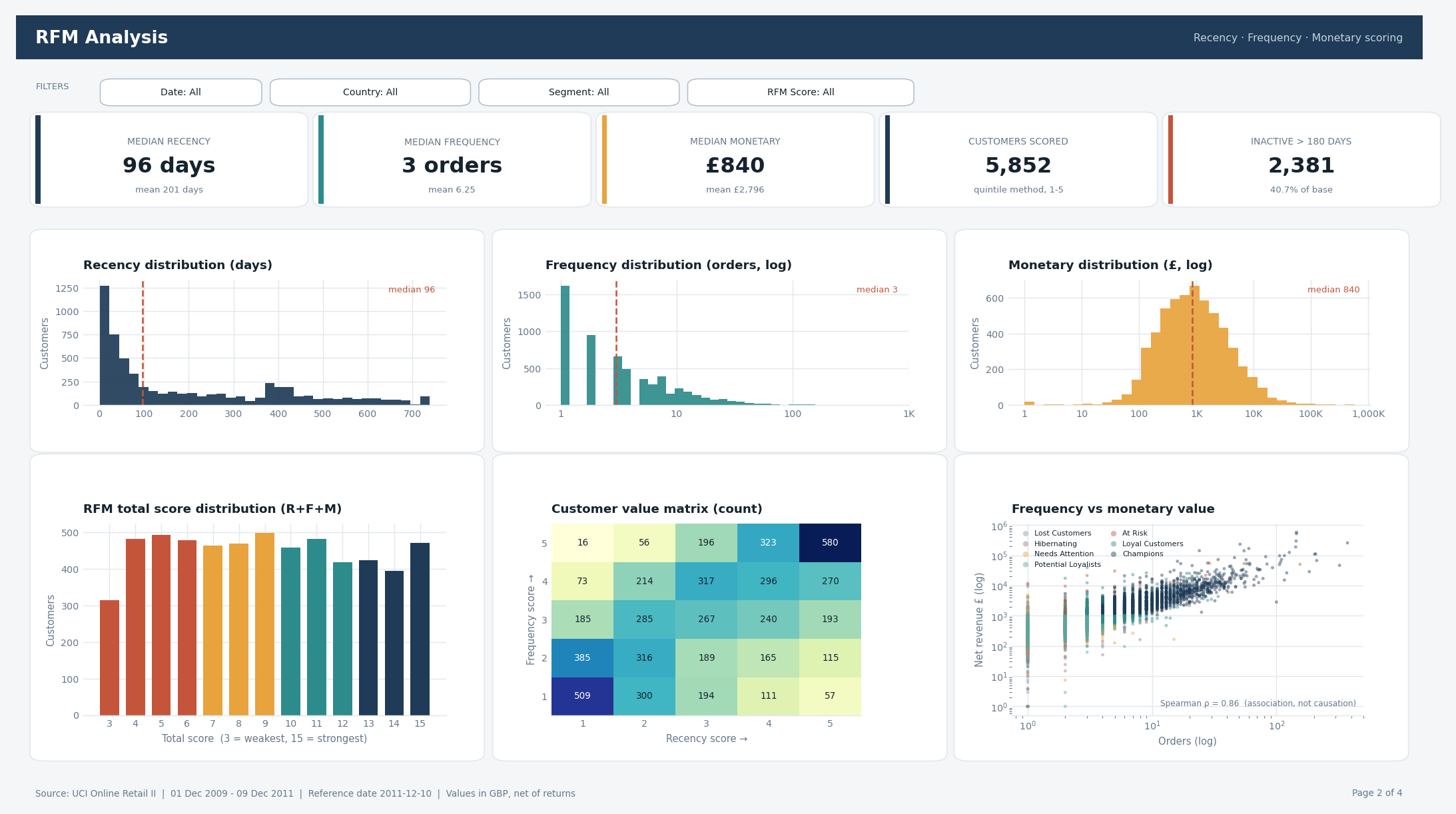Select the Median Recency 96 days card
The image size is (1456, 814).
(169, 160)
